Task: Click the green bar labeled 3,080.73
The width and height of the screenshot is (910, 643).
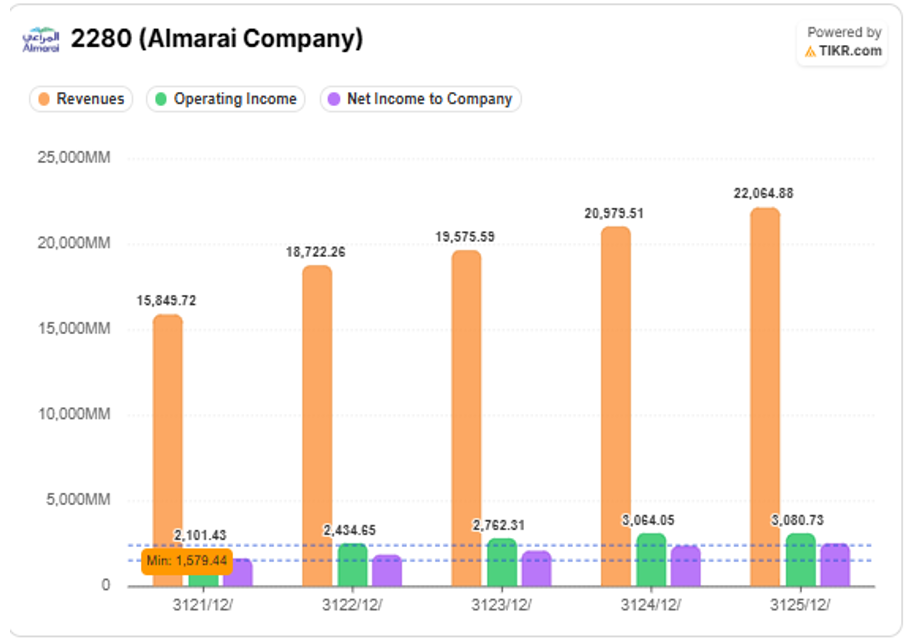Action: coord(800,560)
